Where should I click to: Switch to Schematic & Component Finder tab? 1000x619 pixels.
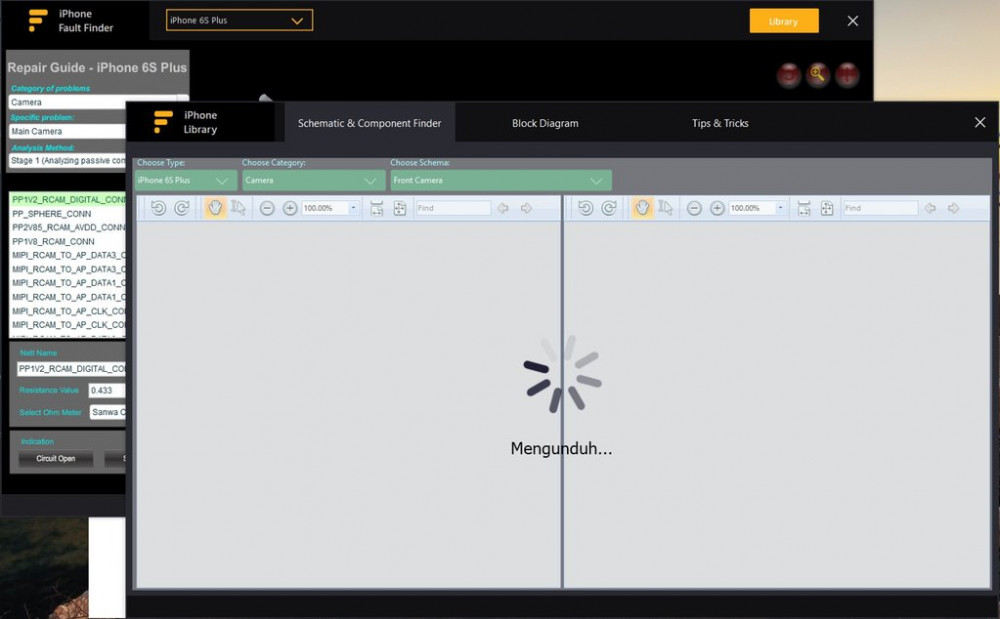click(x=369, y=123)
